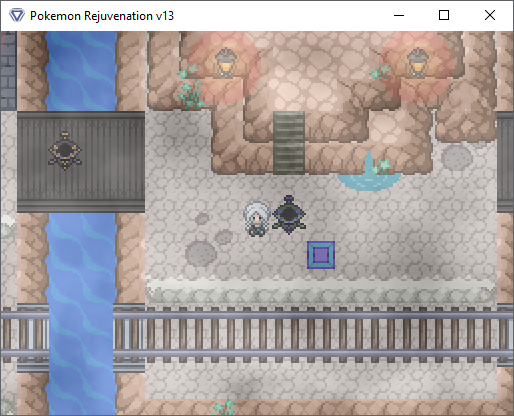Select the dark Pokemon beside the player

click(289, 215)
